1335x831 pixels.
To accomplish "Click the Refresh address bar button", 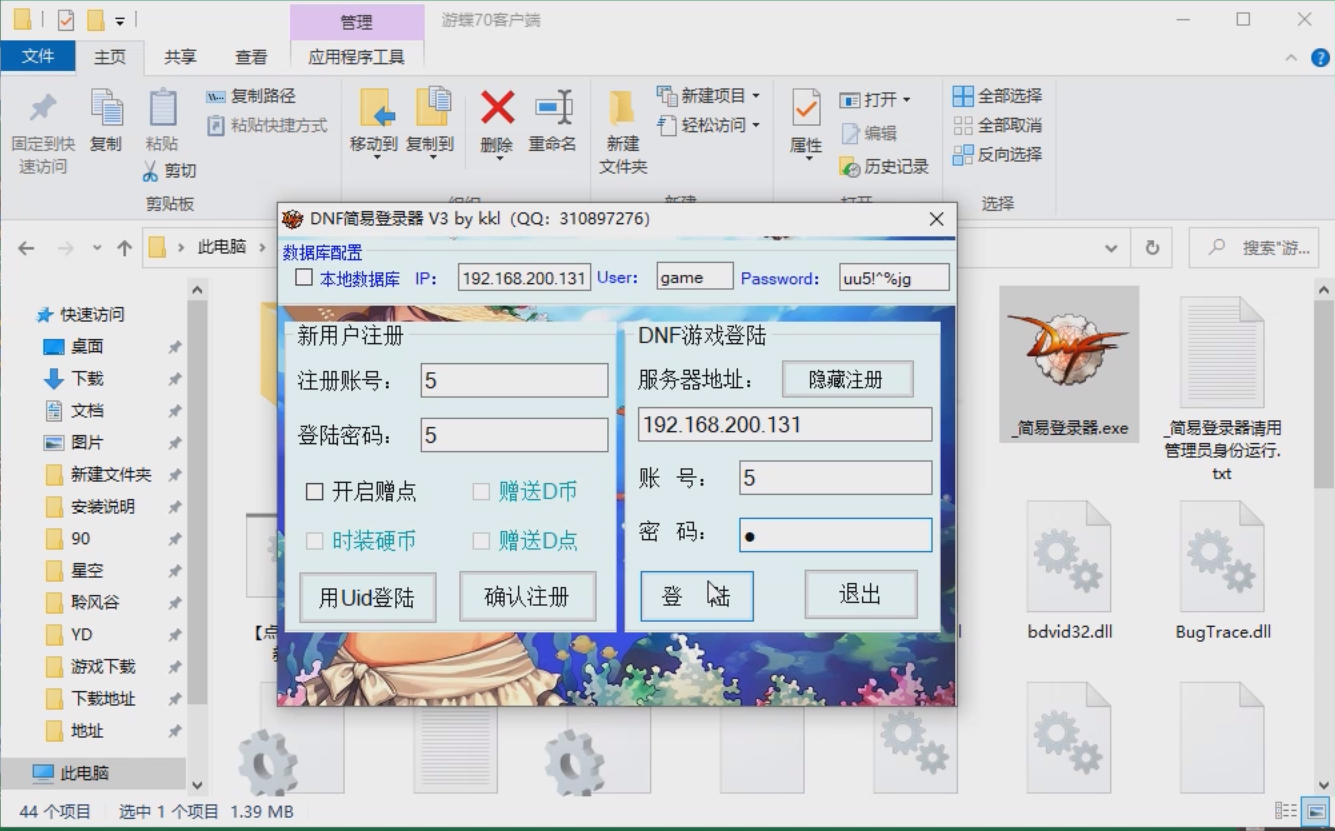I will coord(1152,248).
